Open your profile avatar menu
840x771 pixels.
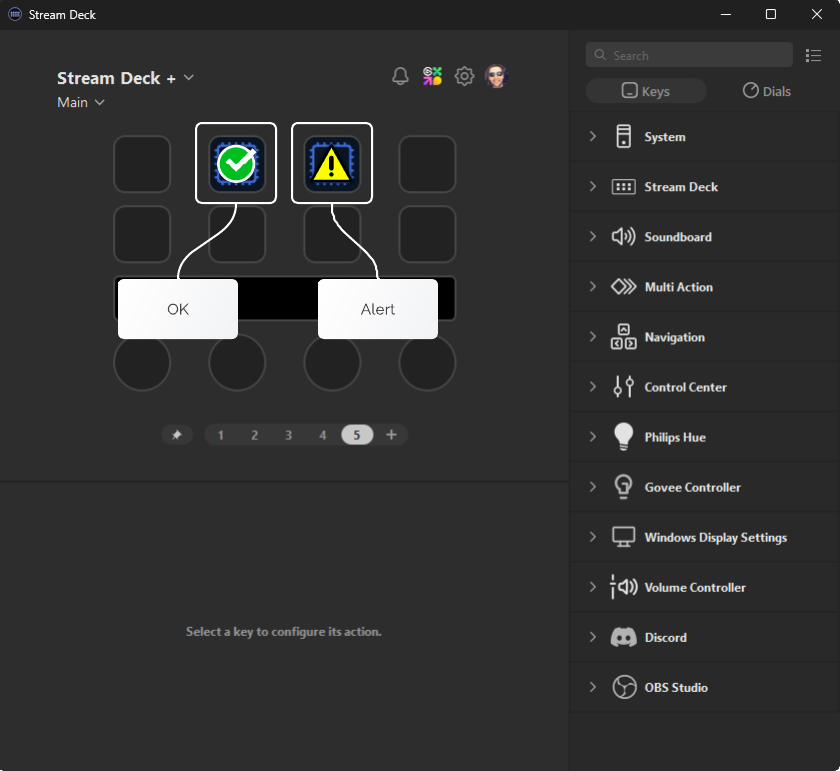496,75
